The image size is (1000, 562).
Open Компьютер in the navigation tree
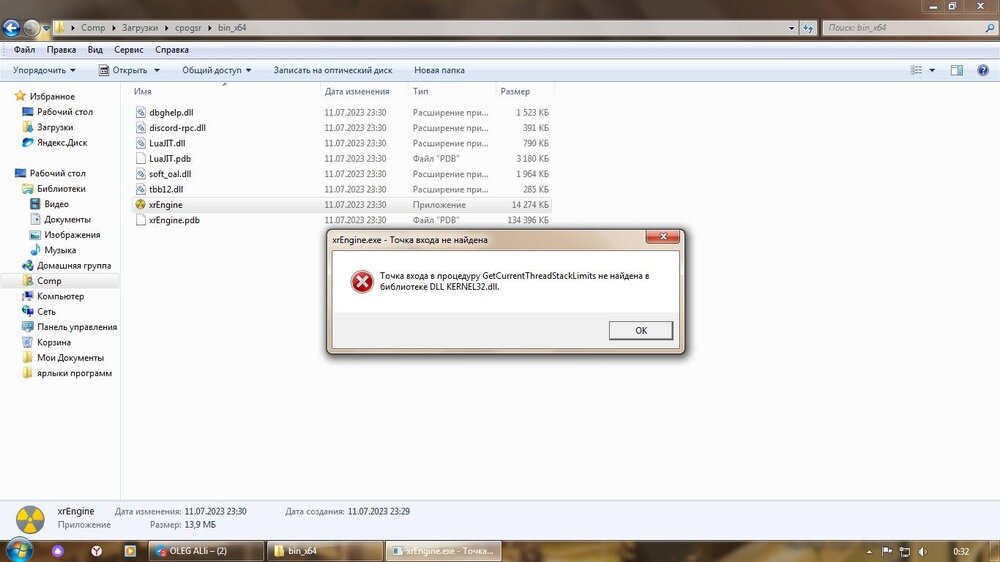point(61,296)
